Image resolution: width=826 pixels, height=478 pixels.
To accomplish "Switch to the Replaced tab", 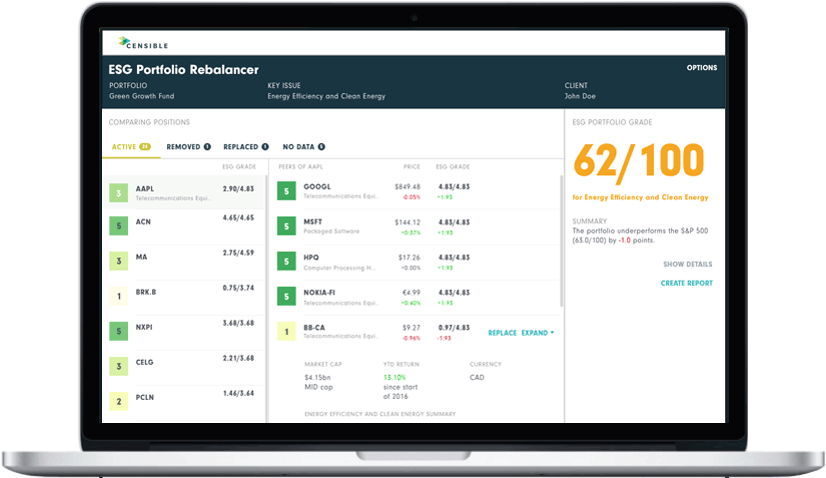I will click(x=245, y=147).
